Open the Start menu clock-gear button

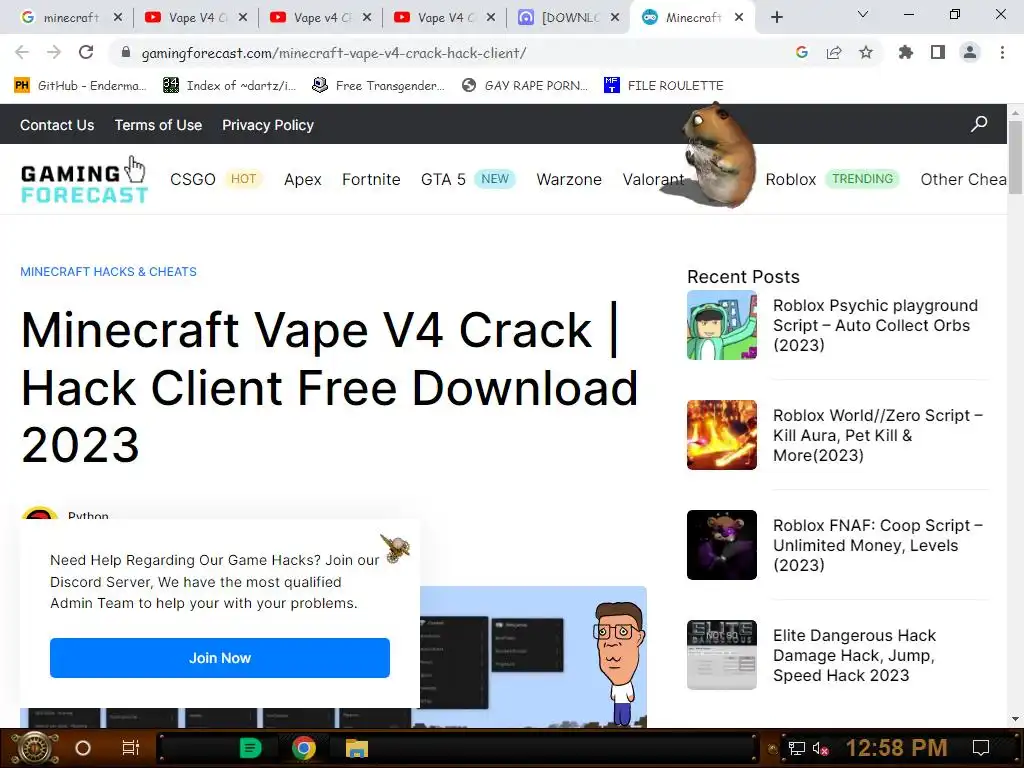tap(35, 748)
